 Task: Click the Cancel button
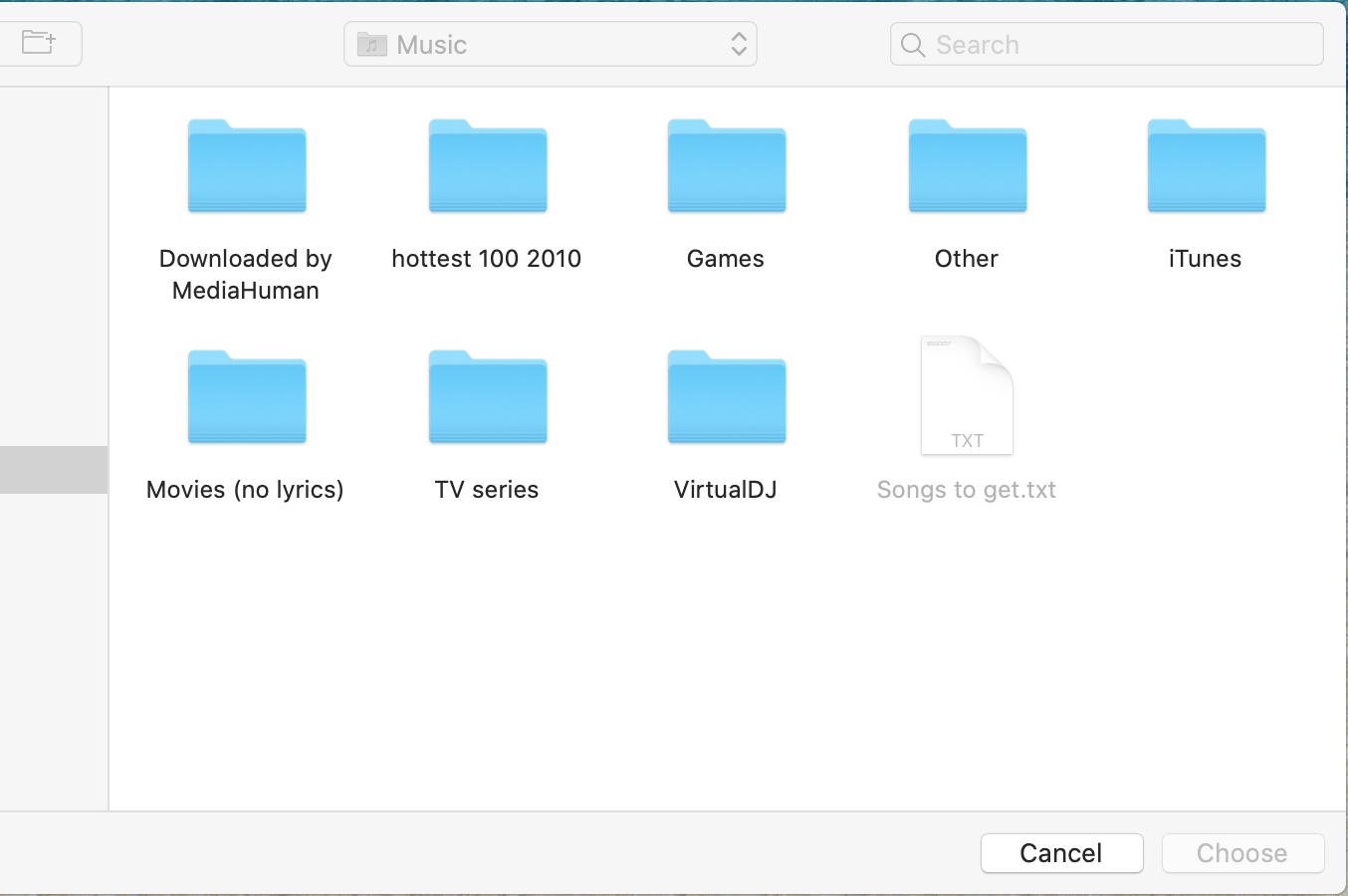click(1061, 853)
